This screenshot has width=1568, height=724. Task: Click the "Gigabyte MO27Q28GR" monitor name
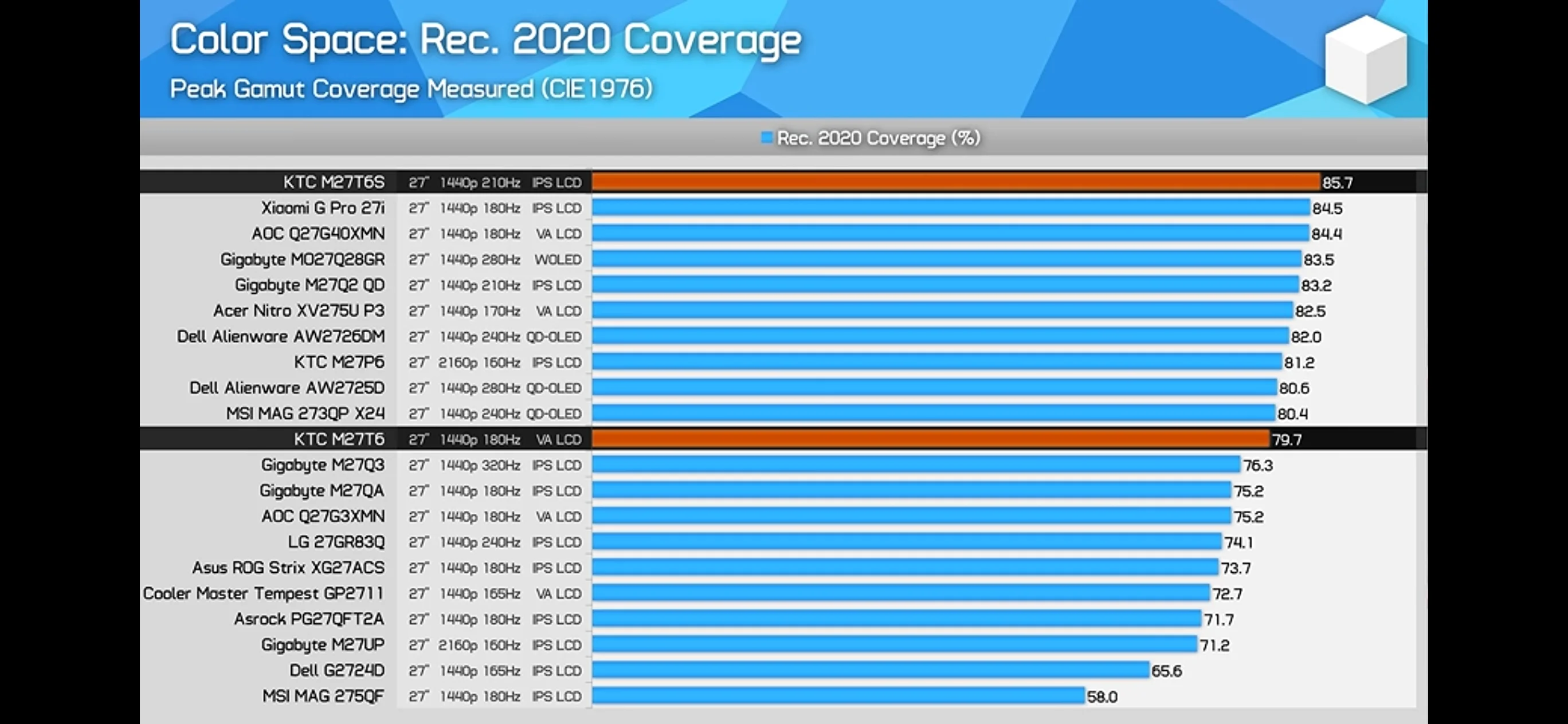point(303,260)
